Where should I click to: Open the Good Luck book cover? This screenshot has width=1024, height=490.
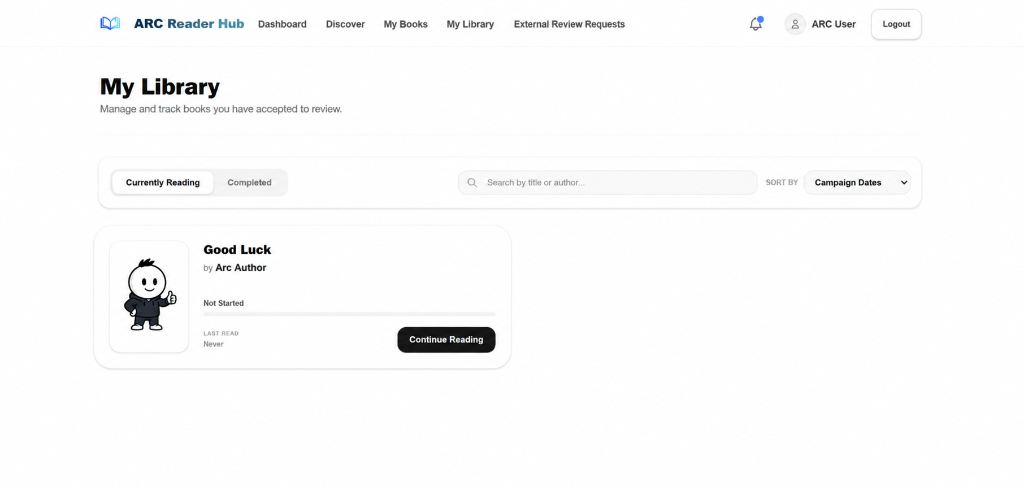click(x=149, y=297)
